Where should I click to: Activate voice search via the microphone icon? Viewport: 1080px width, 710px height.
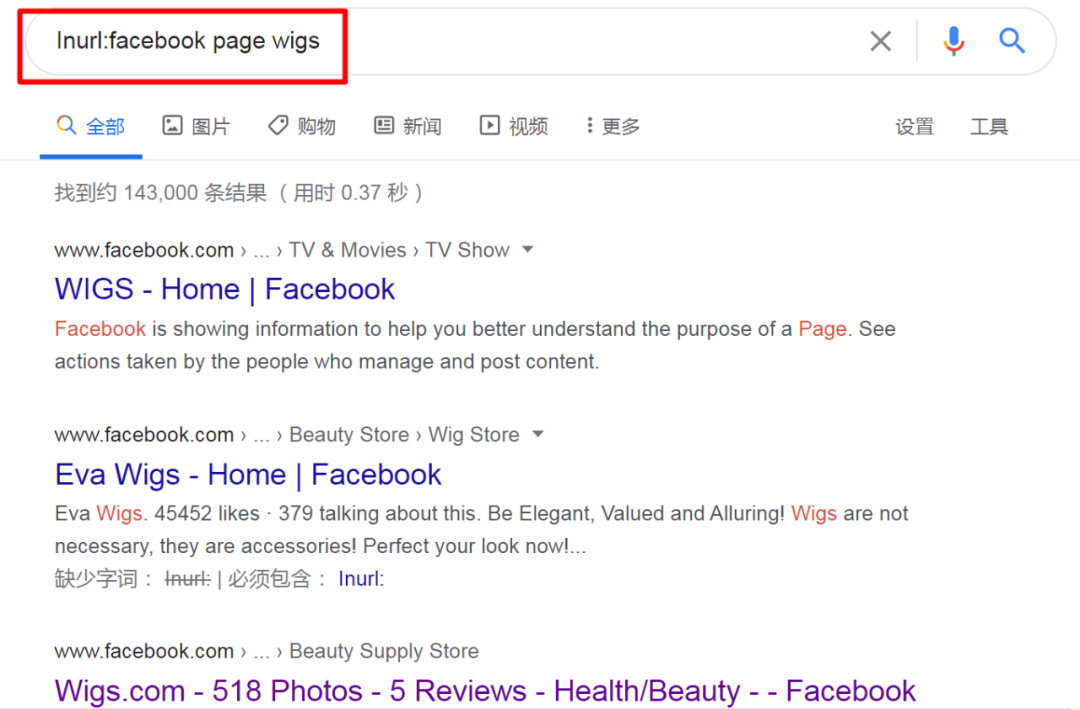click(953, 41)
